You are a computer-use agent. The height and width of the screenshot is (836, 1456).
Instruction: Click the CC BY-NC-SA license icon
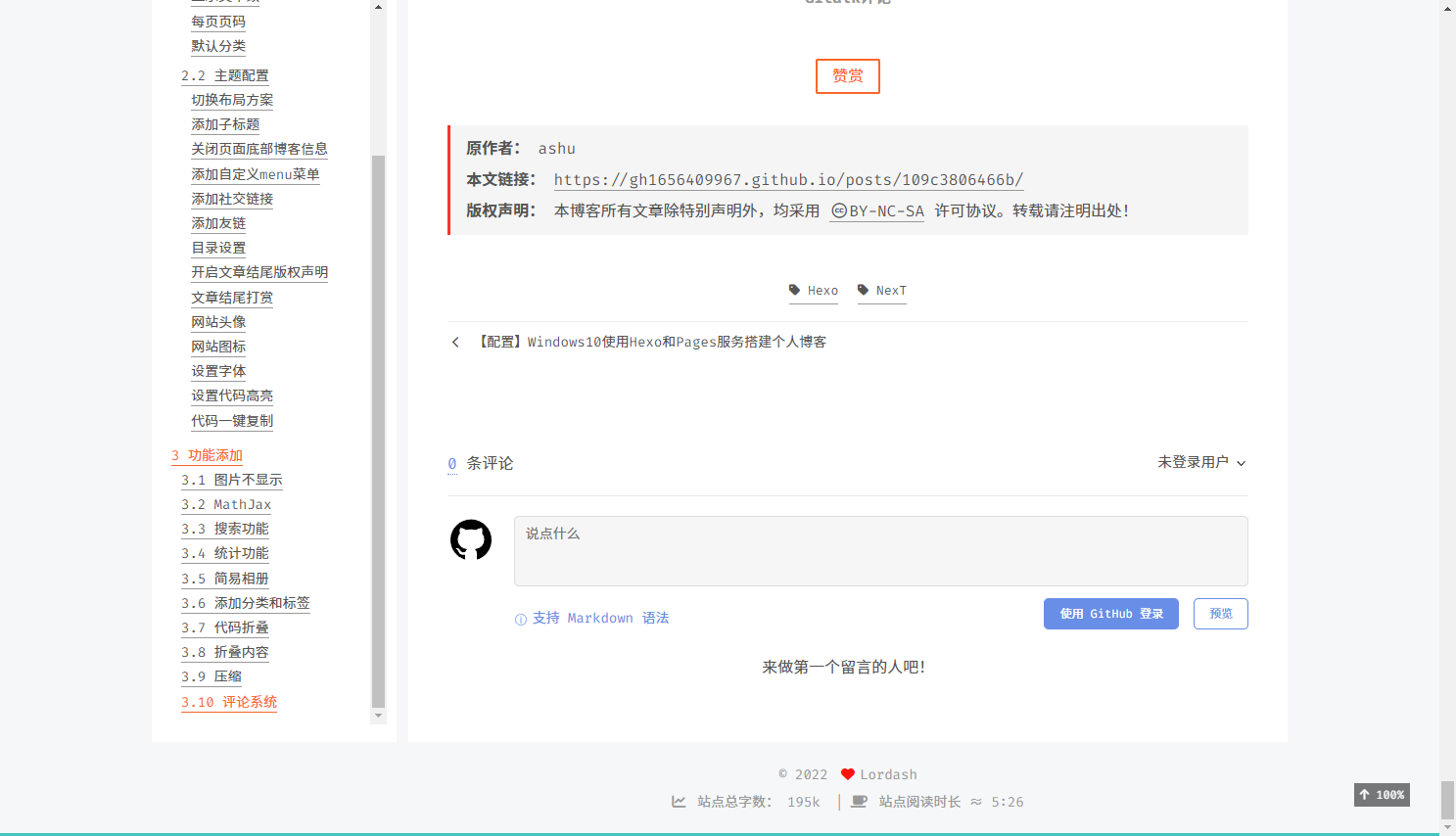click(x=839, y=209)
